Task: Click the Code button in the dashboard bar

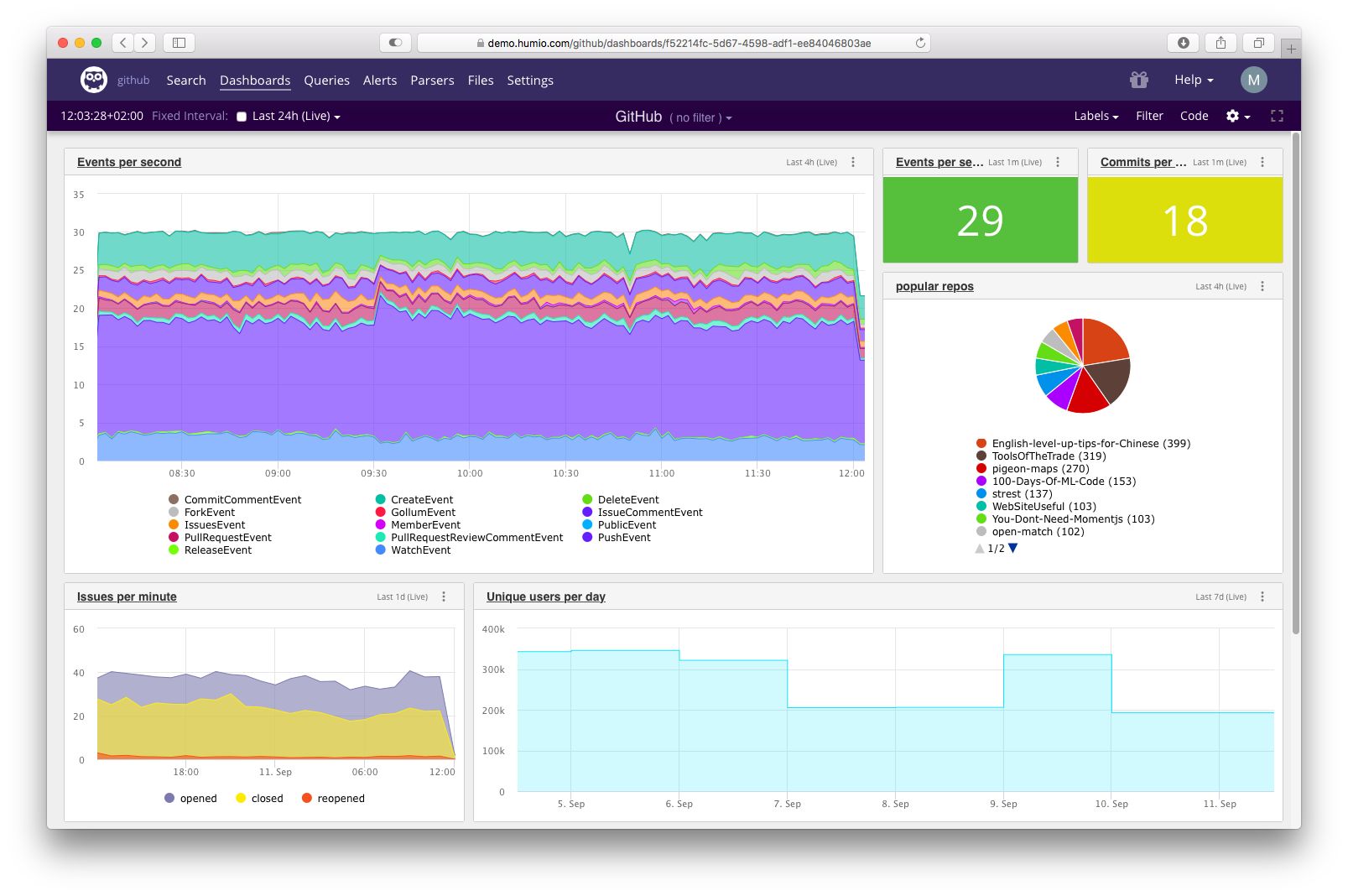Action: coord(1194,116)
